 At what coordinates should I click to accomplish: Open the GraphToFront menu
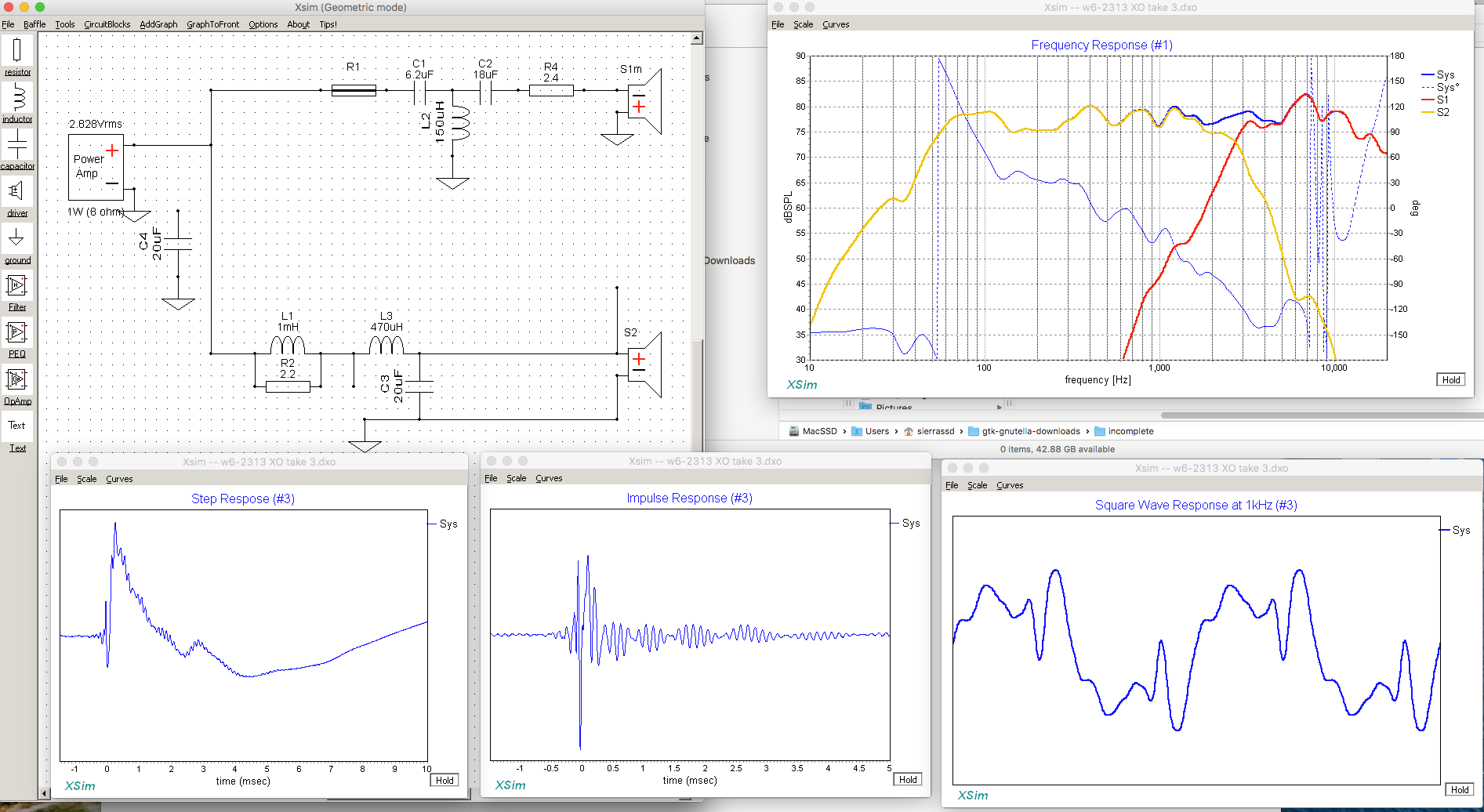pyautogui.click(x=212, y=24)
